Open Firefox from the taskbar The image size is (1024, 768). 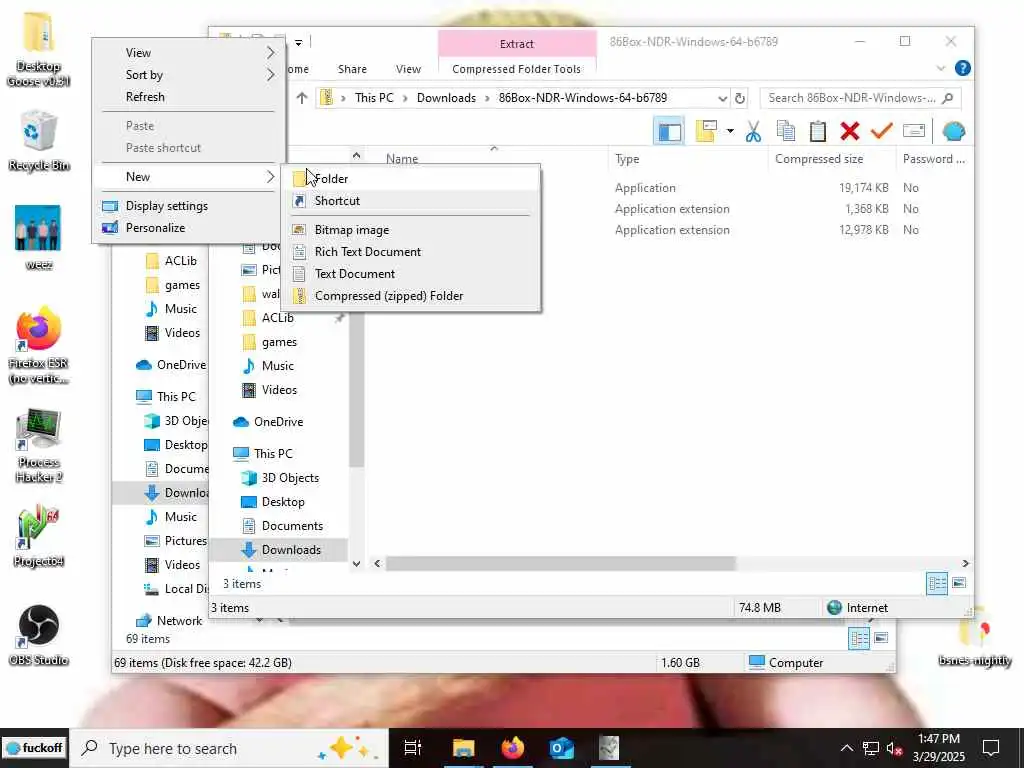513,748
